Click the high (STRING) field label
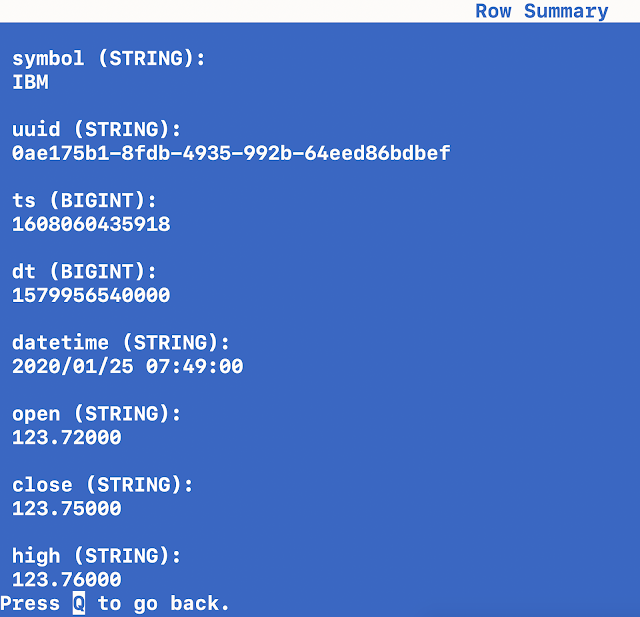This screenshot has height=617, width=640. click(x=97, y=556)
